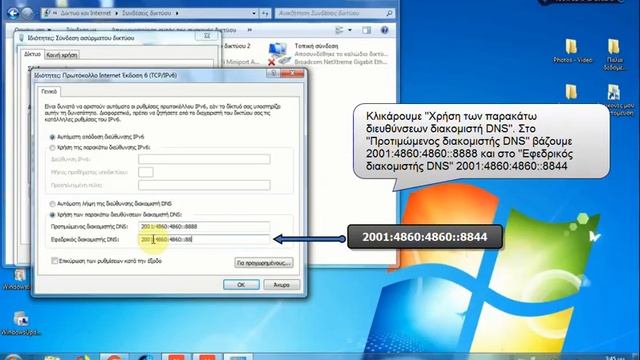640x360 pixels.
Task: Click the forward navigation arrow in Explorer
Action: pos(28,13)
